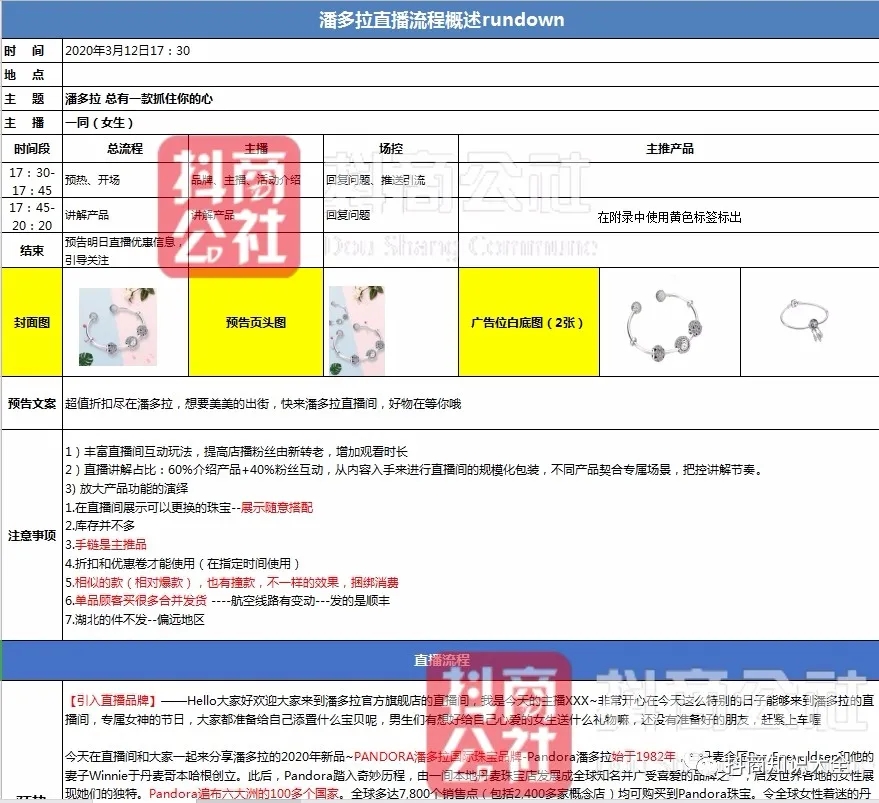Select the 结束 row label
This screenshot has width=879, height=803.
click(32, 250)
